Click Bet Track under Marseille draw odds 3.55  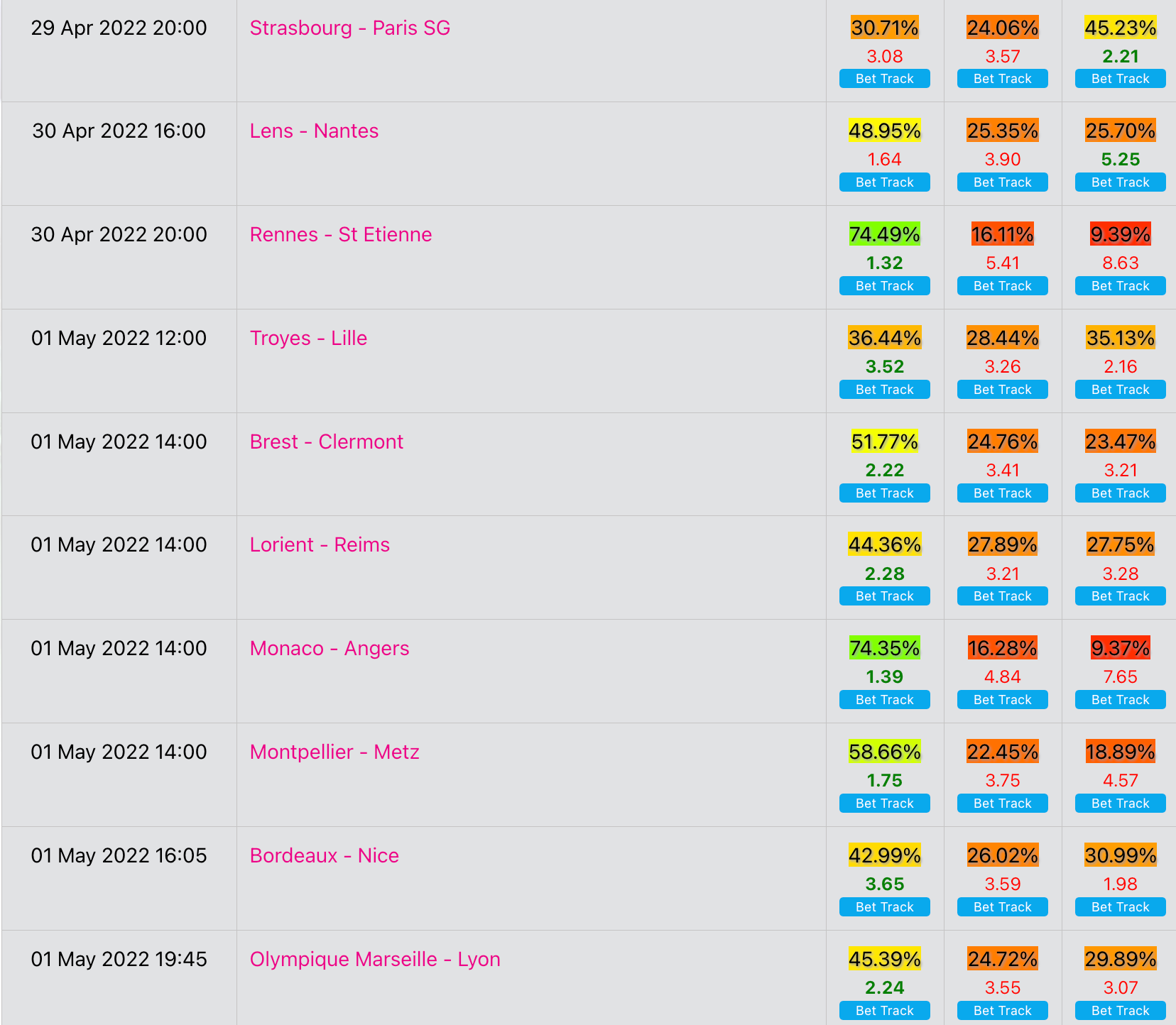pos(1003,1011)
